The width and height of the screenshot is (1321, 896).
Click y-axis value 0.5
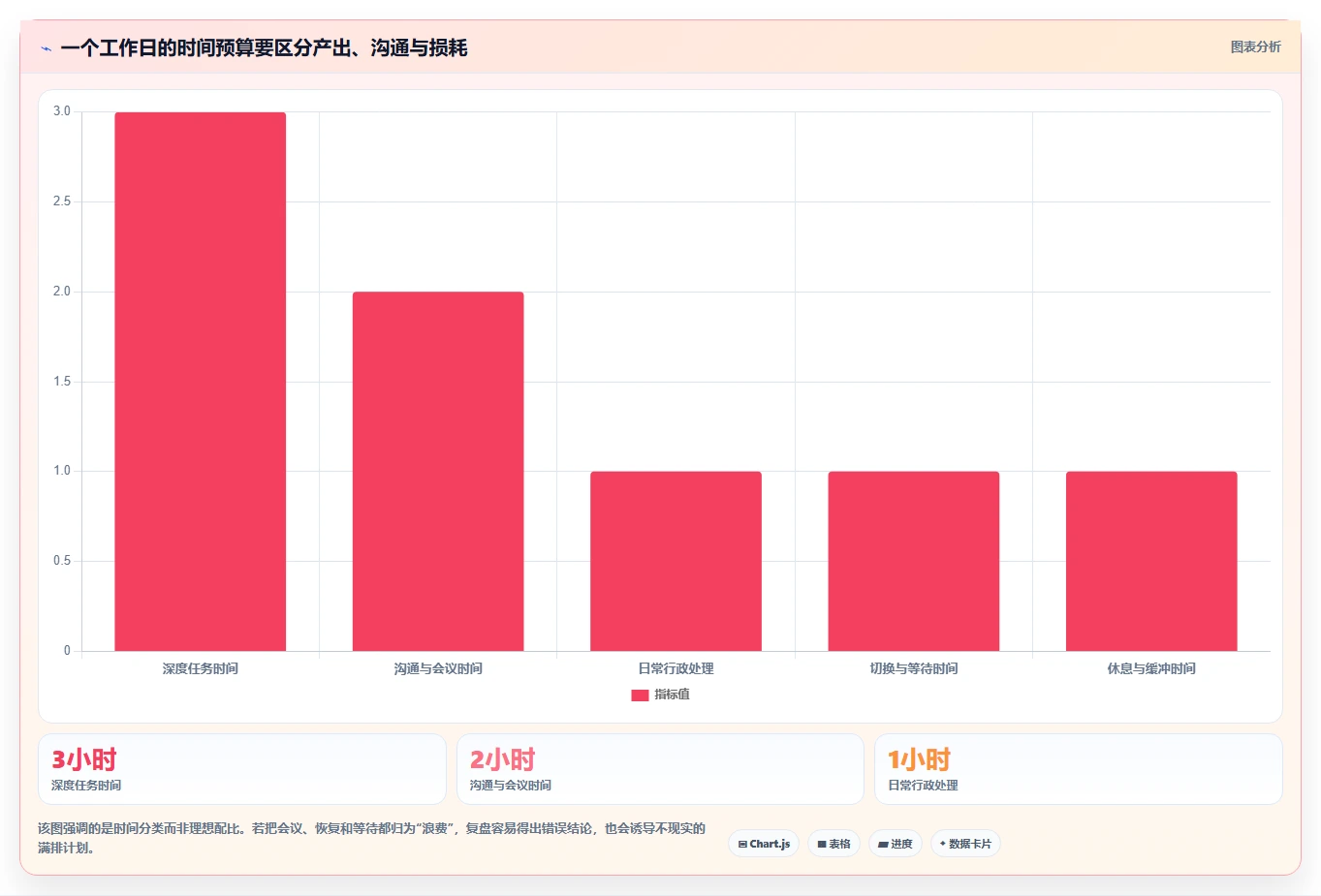click(62, 561)
